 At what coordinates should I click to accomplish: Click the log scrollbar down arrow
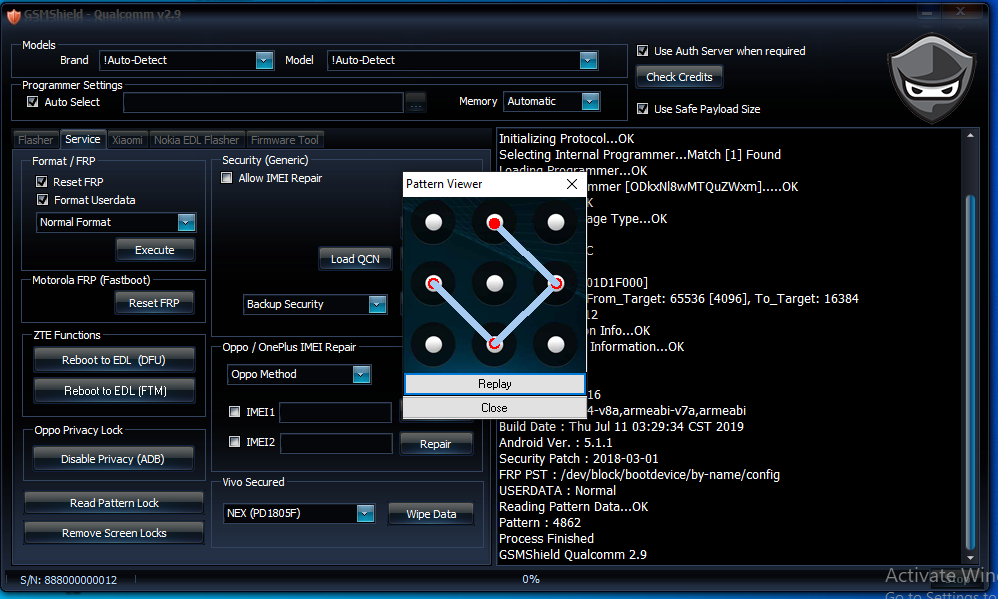[971, 558]
